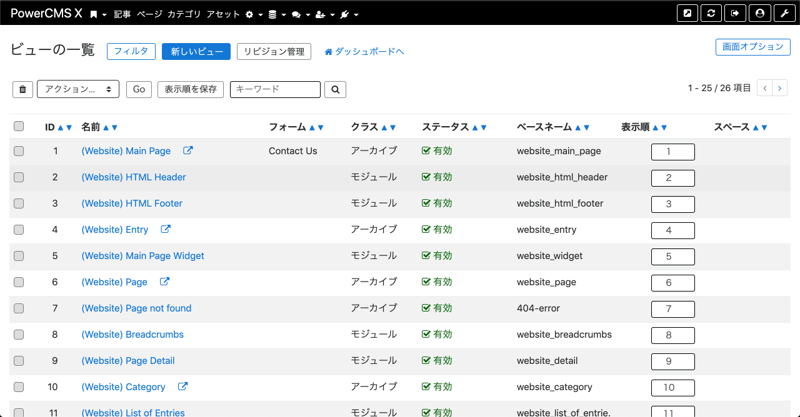Open the アセット menu item
Screen dimensions: 800x417
[223, 15]
